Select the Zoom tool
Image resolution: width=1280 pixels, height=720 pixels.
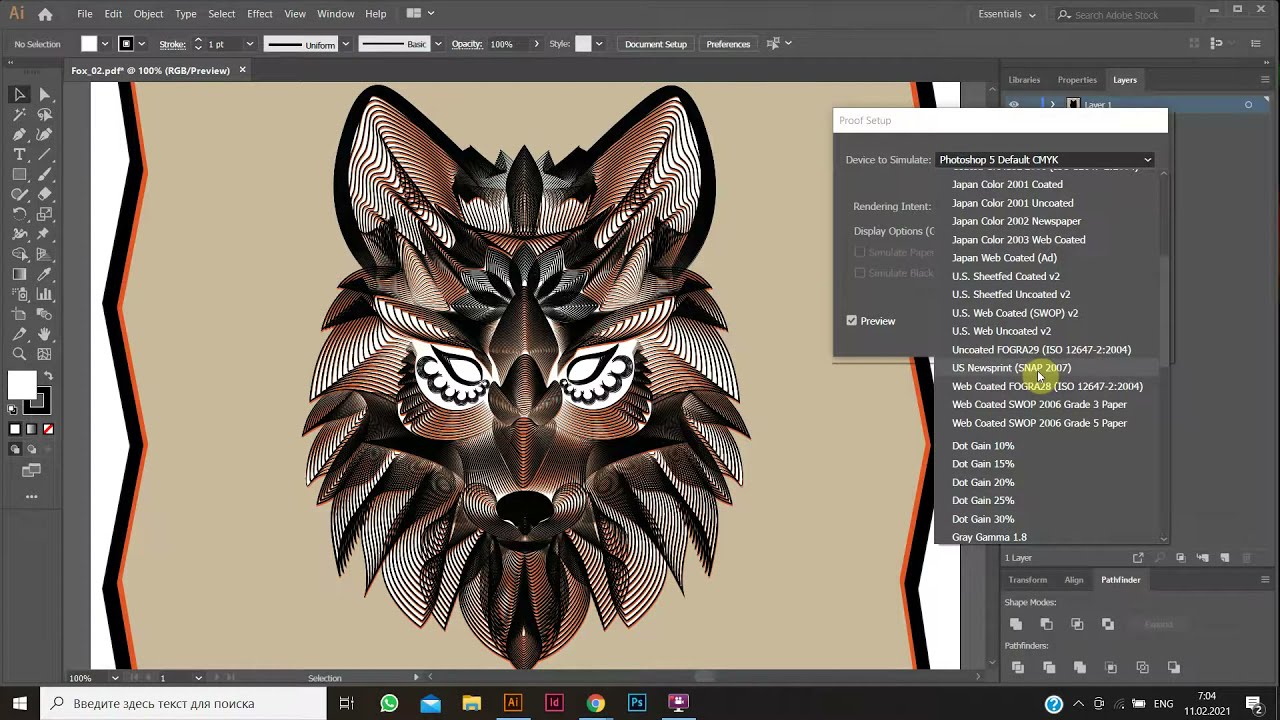pyautogui.click(x=19, y=354)
